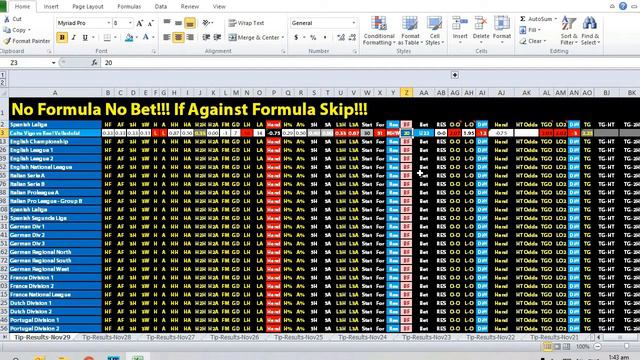Open the font size dropdown
Image resolution: width=640 pixels, height=360 pixels.
131,23
